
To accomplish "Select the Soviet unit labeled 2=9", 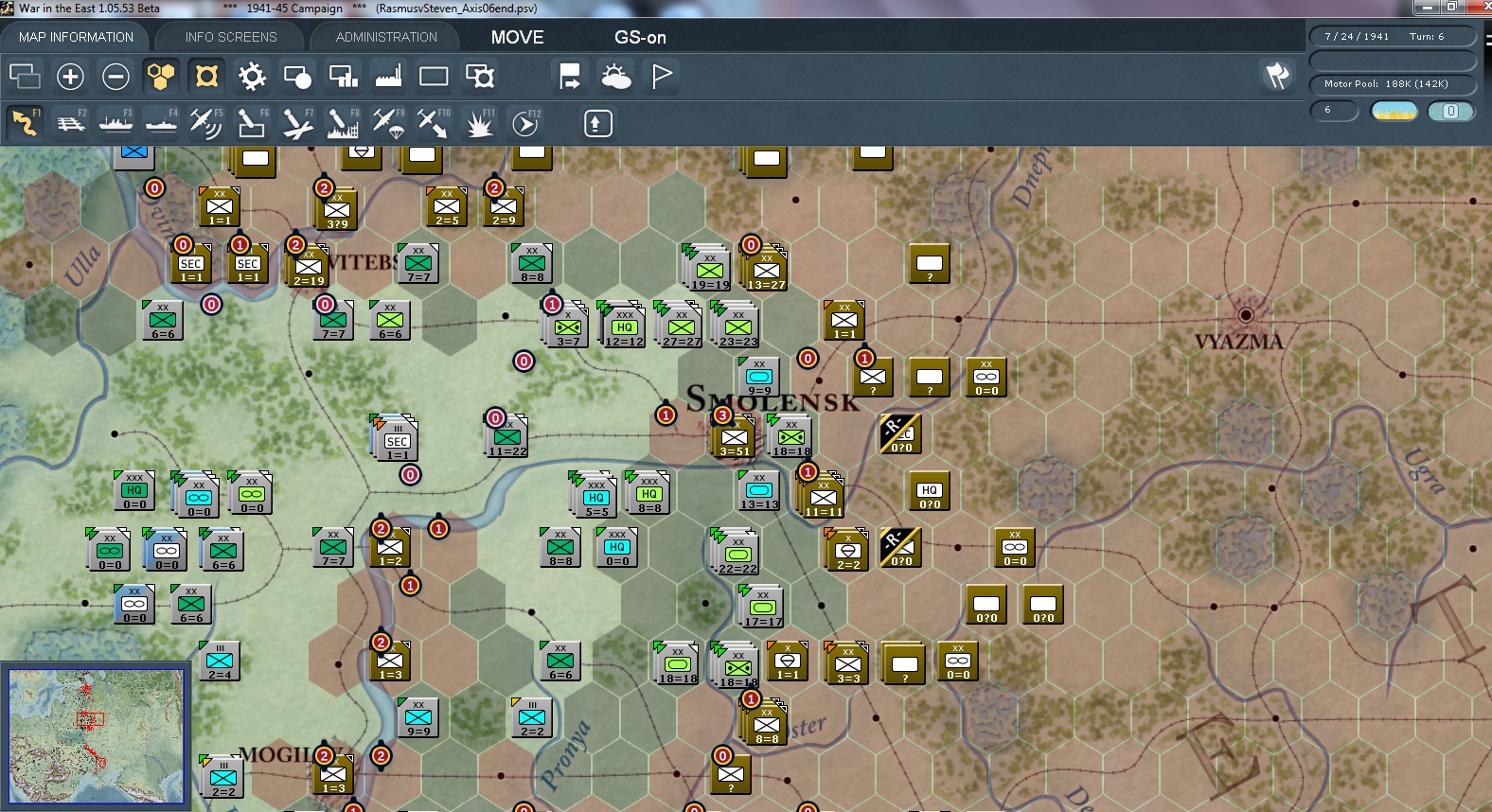I will pyautogui.click(x=504, y=207).
